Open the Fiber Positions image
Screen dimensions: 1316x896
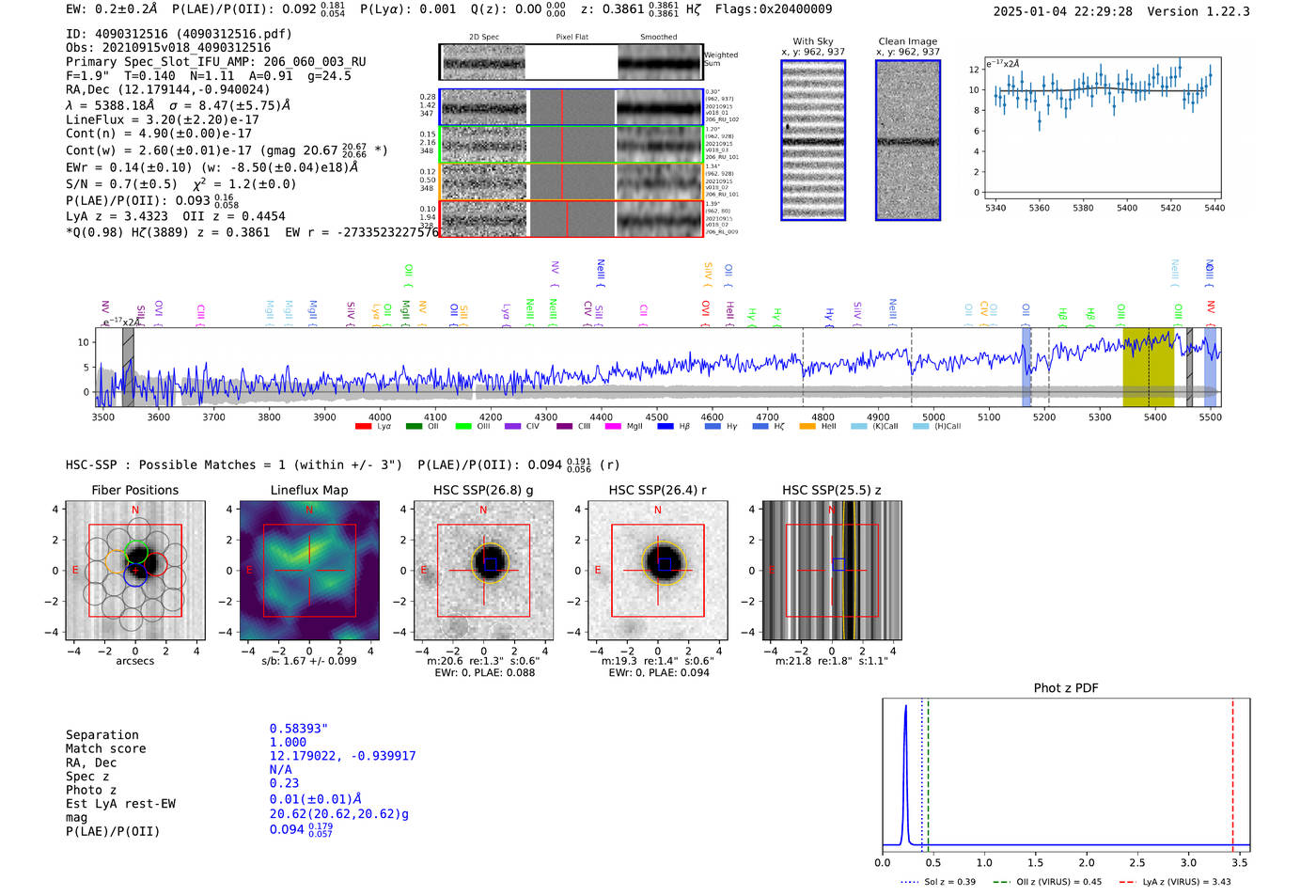coord(135,571)
